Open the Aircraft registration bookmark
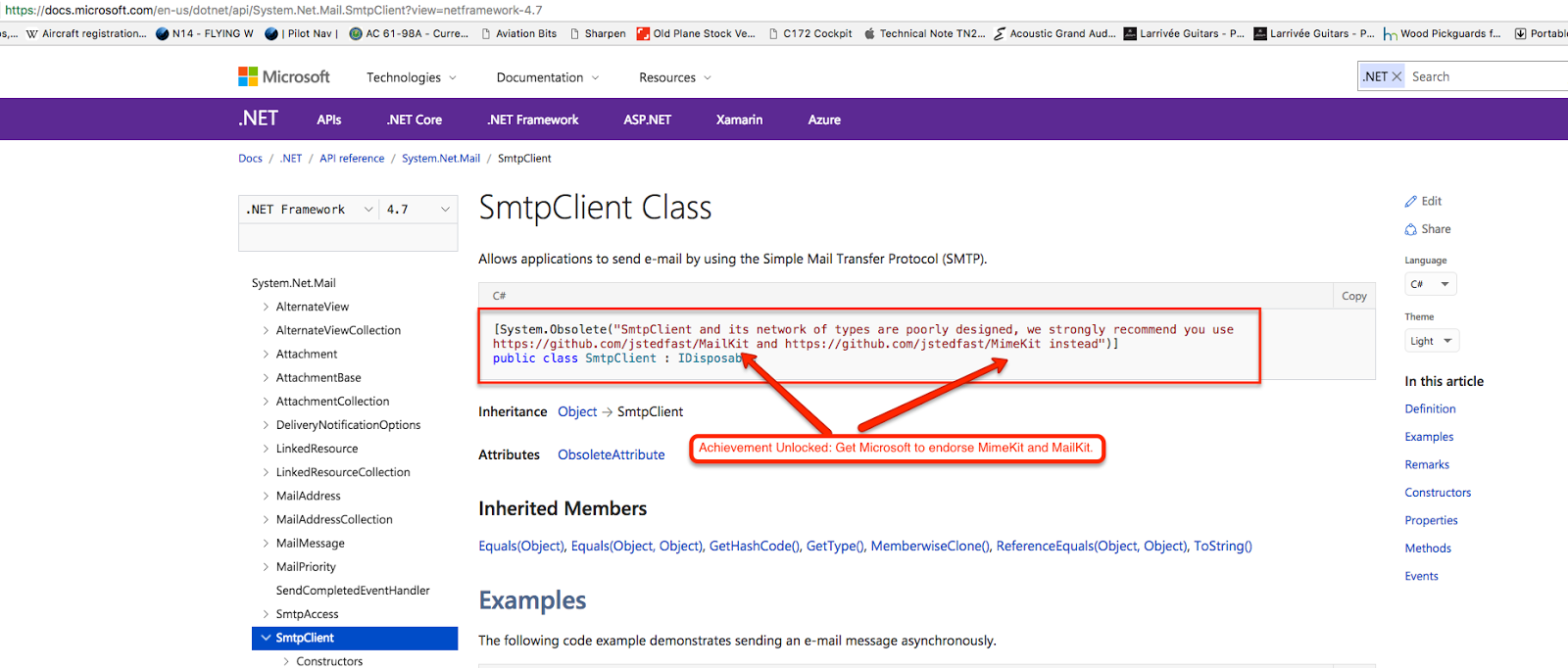1568x668 pixels. click(86, 33)
